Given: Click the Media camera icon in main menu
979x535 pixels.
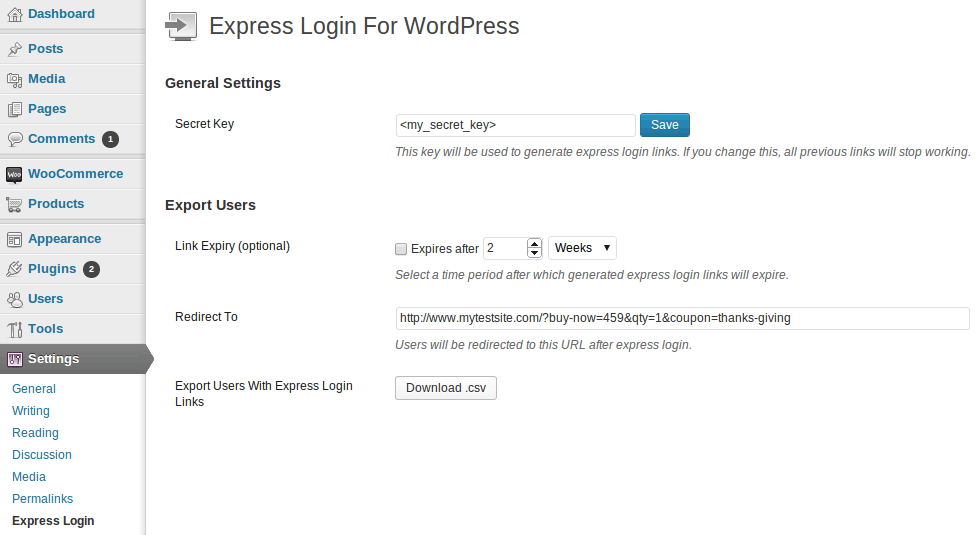Looking at the screenshot, I should (x=14, y=79).
